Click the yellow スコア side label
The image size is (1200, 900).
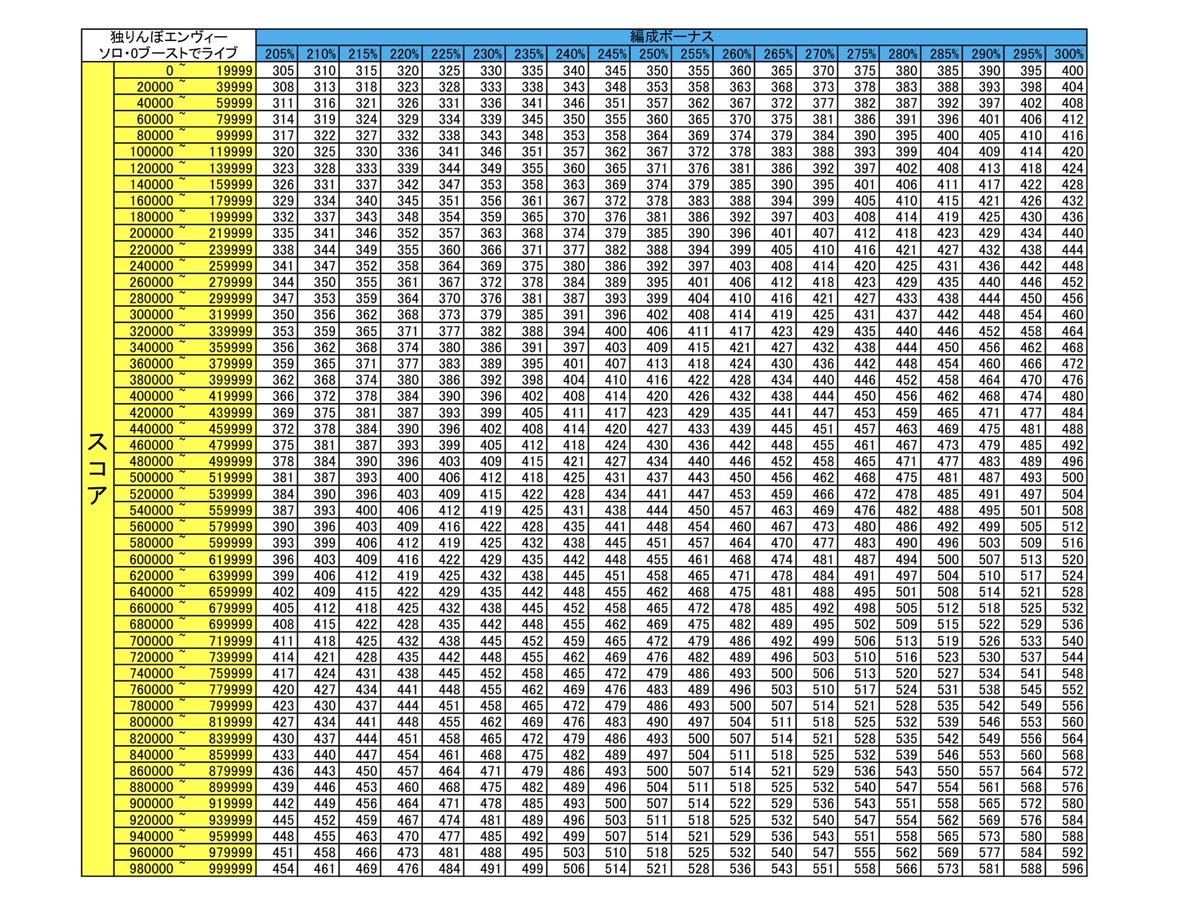98,468
